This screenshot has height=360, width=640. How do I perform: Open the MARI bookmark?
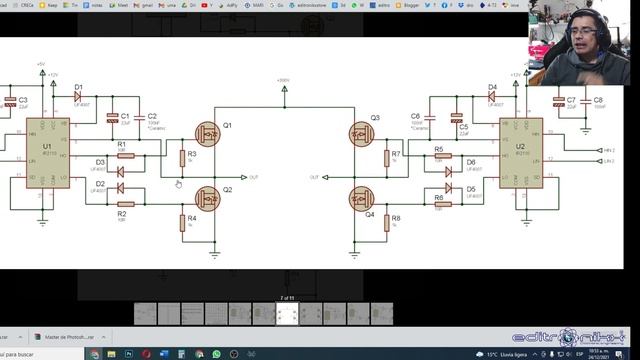(x=254, y=5)
